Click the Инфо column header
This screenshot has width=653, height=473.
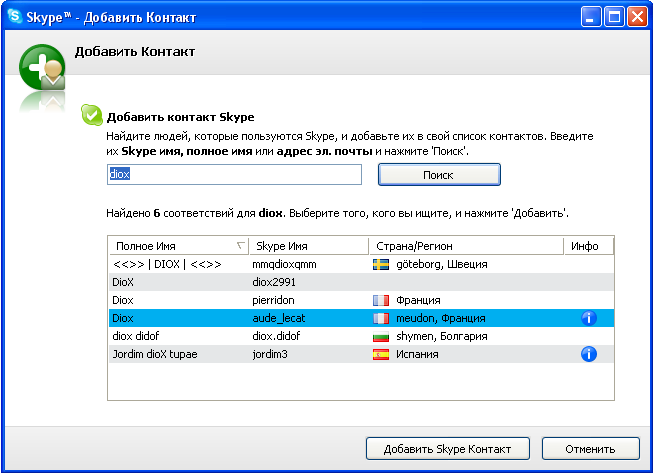[x=589, y=246]
